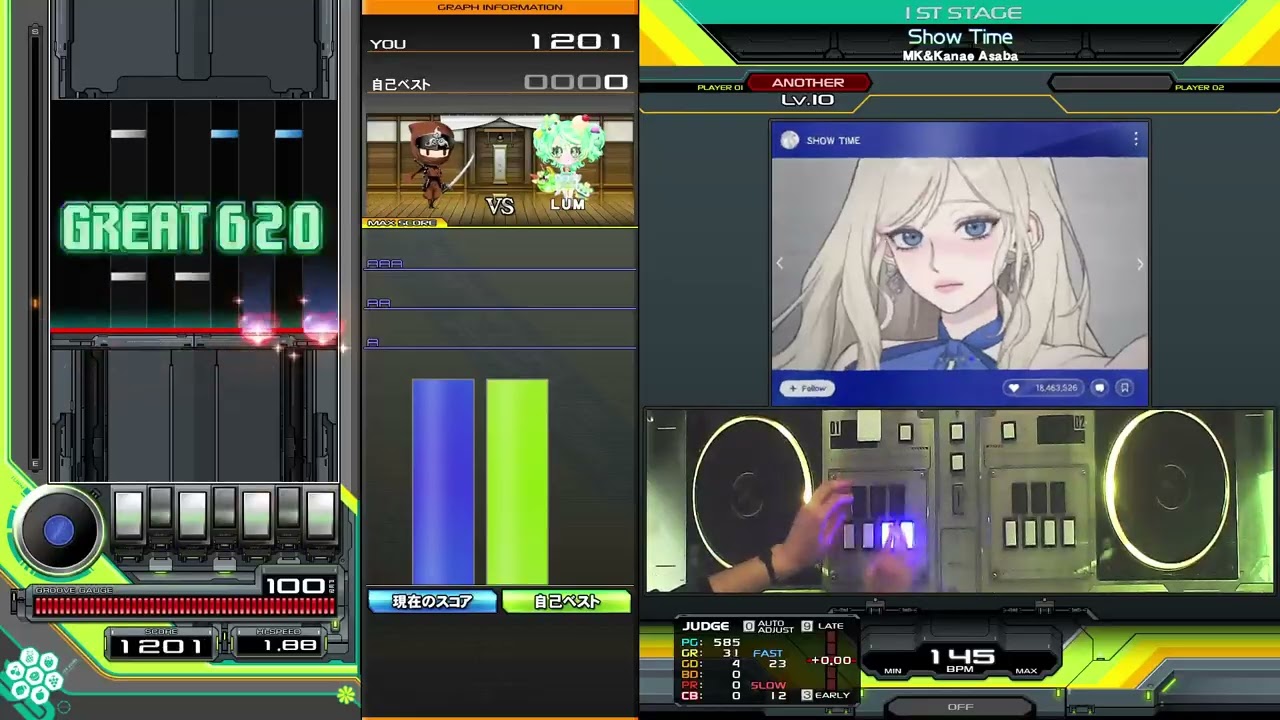Click the MAX label on BPM panel
Screen dimensions: 1280x720
[1026, 671]
